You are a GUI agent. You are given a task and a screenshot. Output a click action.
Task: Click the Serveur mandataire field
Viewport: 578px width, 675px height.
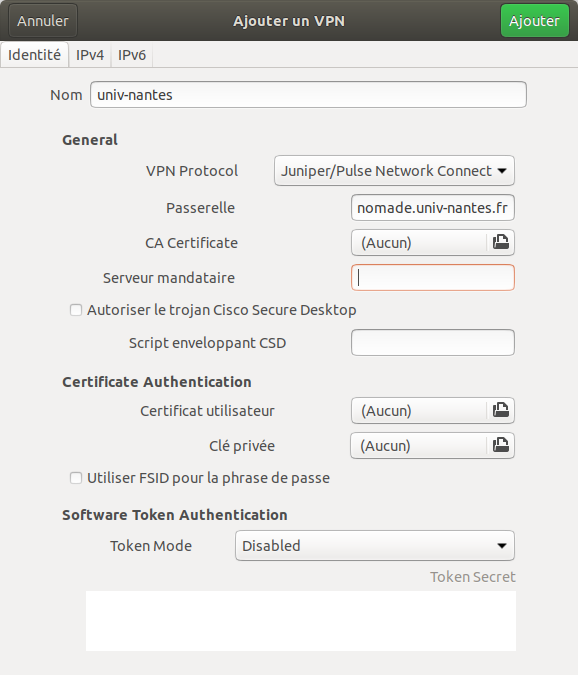click(x=433, y=278)
